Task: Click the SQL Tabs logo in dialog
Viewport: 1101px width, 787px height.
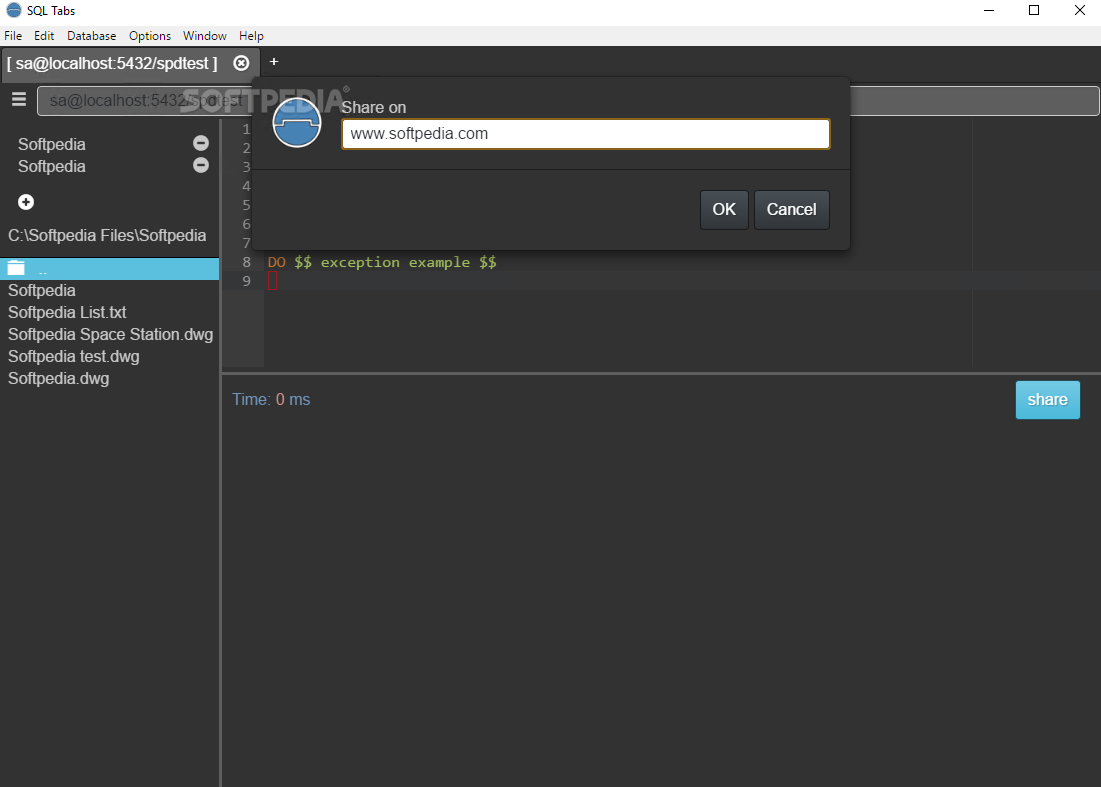Action: tap(296, 122)
